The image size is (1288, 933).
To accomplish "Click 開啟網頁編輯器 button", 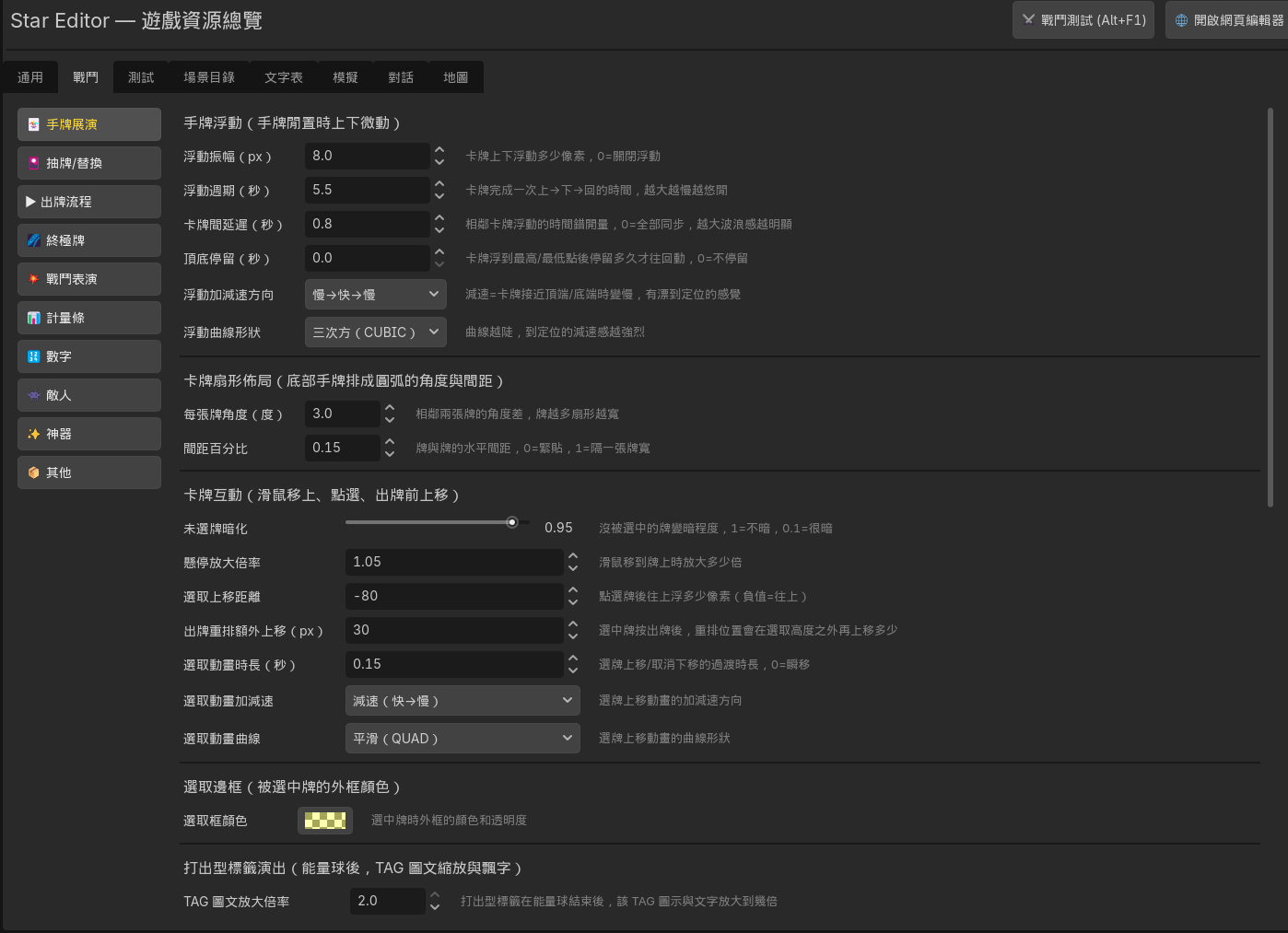I will pyautogui.click(x=1228, y=19).
